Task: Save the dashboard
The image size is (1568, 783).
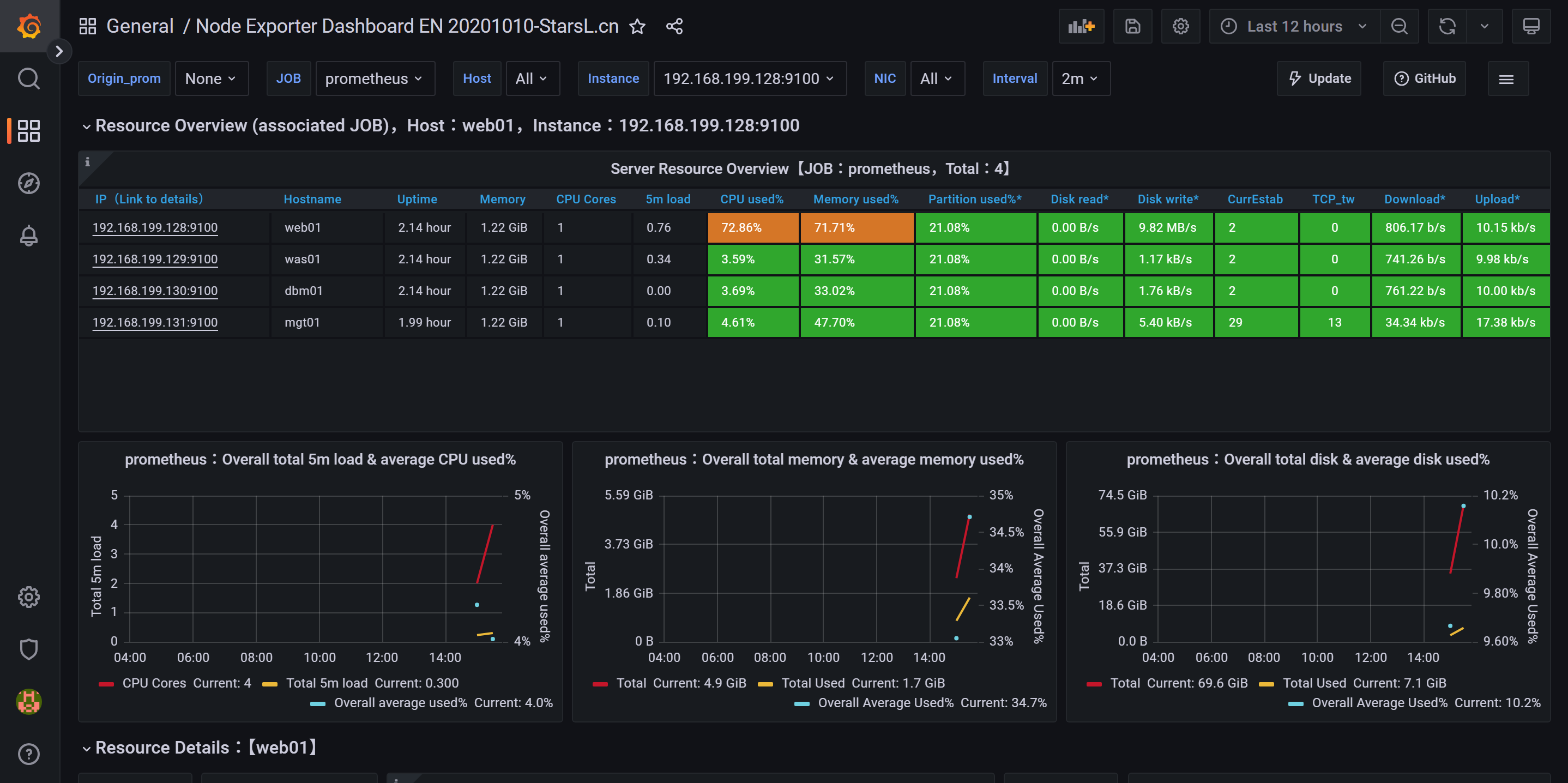Action: coord(1132,26)
